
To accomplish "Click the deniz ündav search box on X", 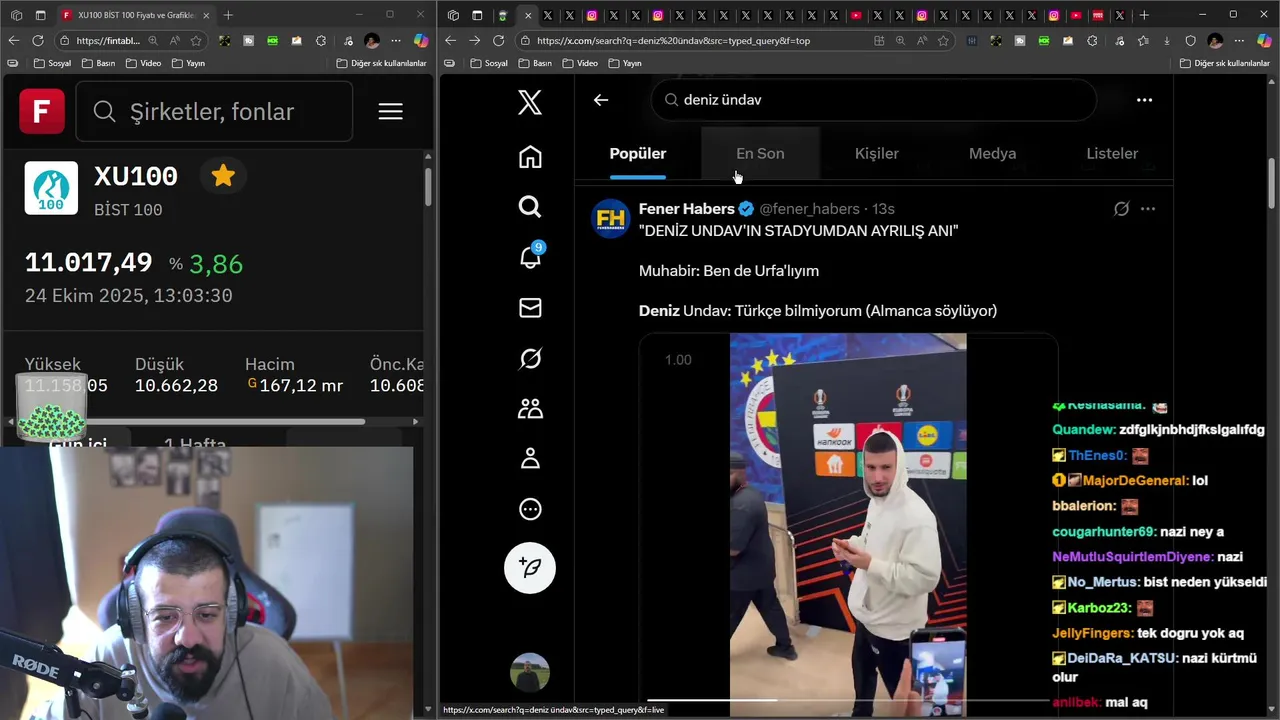I will 873,100.
